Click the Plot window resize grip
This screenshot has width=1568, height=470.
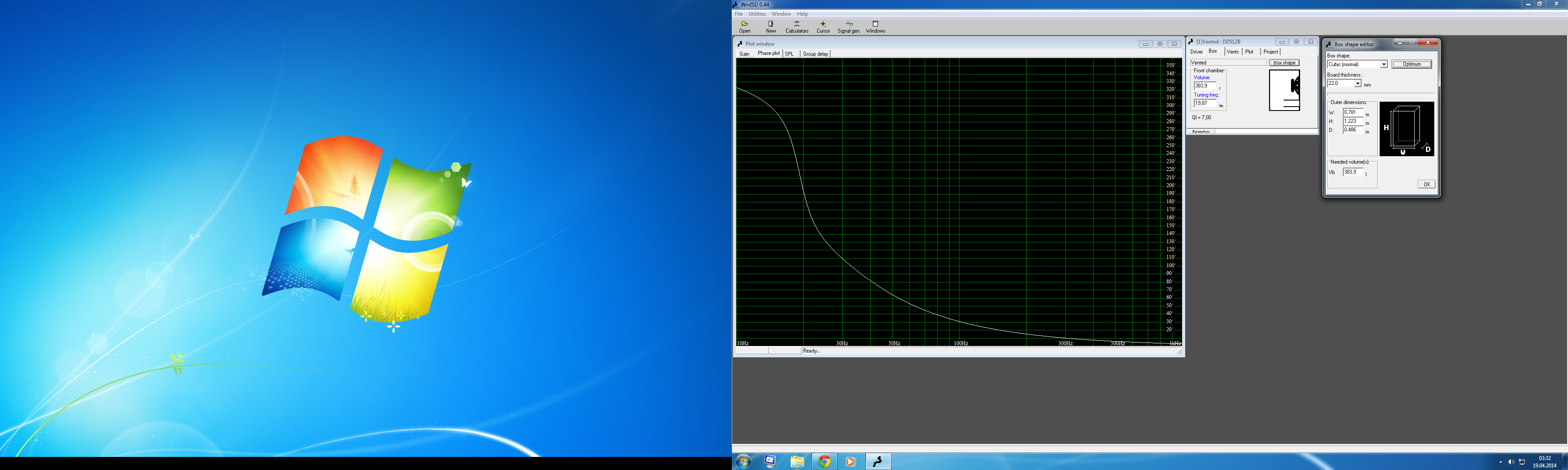[x=1179, y=352]
